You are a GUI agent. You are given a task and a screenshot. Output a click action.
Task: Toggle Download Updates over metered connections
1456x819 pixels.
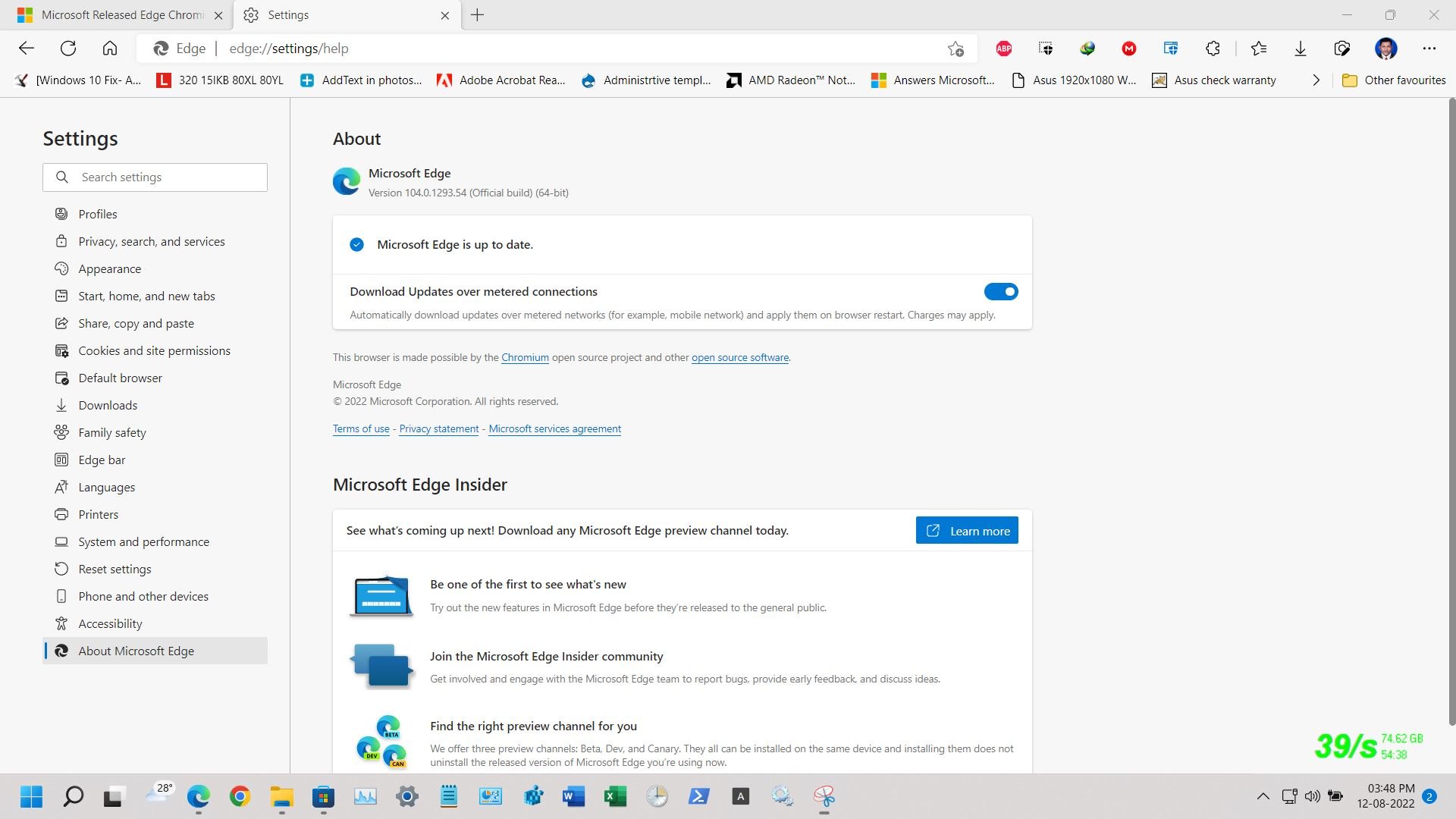1001,291
